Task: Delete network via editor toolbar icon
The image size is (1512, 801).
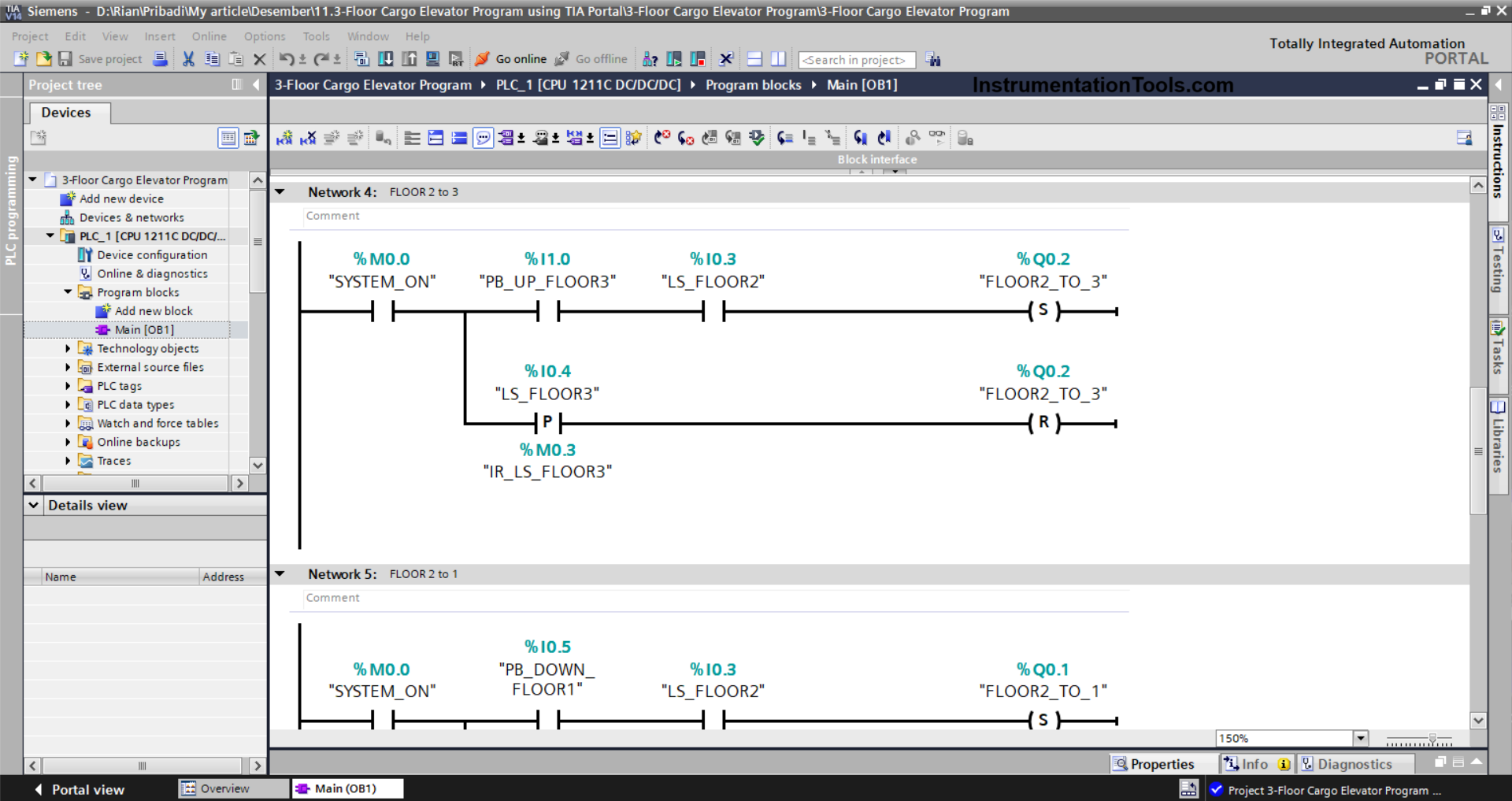Action: coord(308,138)
